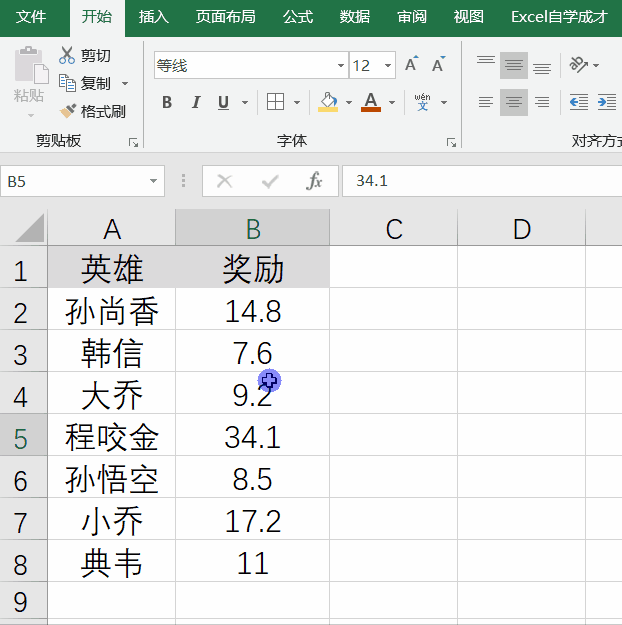Open the font size dropdown
Viewport: 622px width, 625px height.
point(388,65)
